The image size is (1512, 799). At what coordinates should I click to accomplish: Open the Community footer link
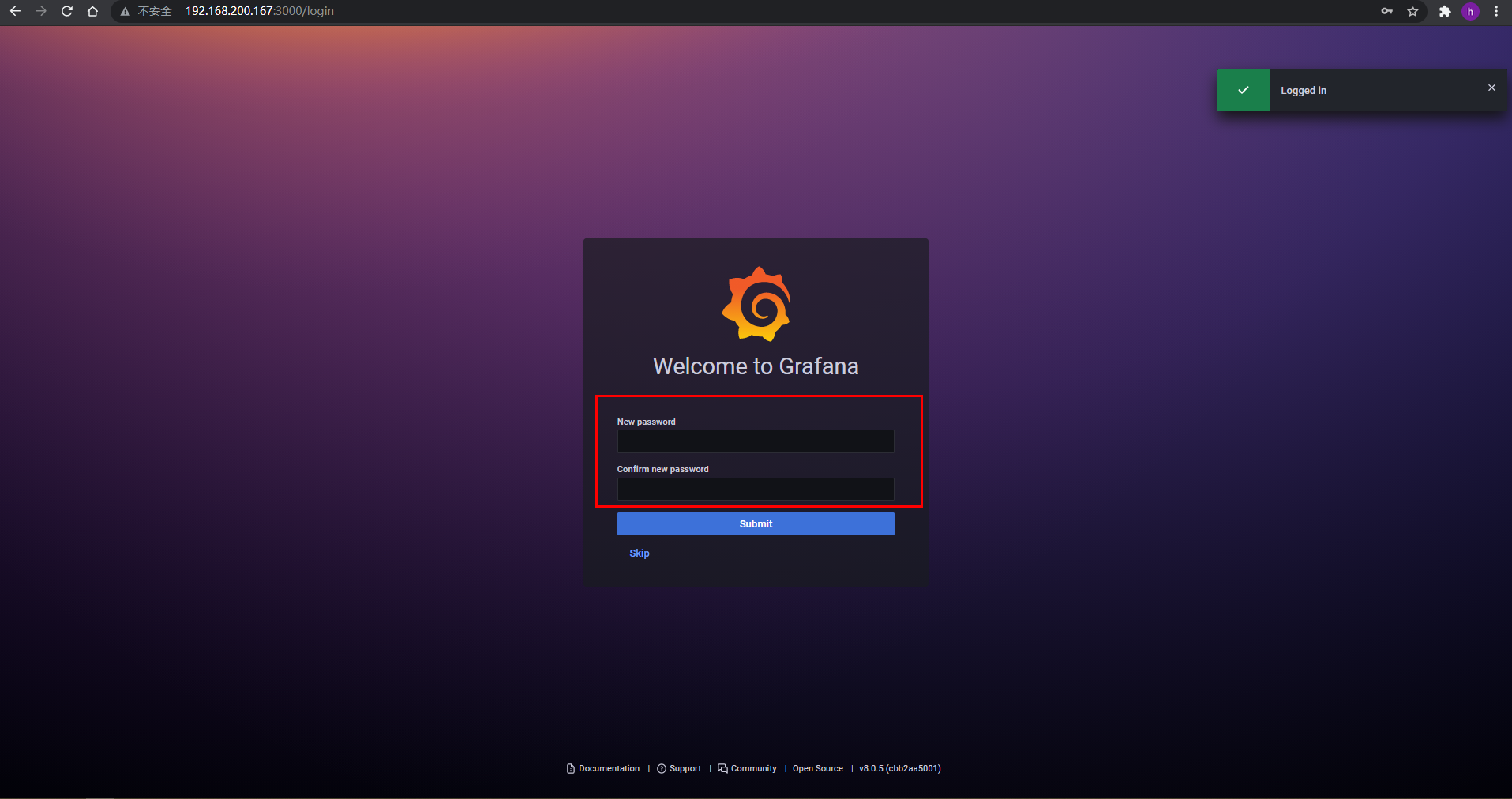747,768
